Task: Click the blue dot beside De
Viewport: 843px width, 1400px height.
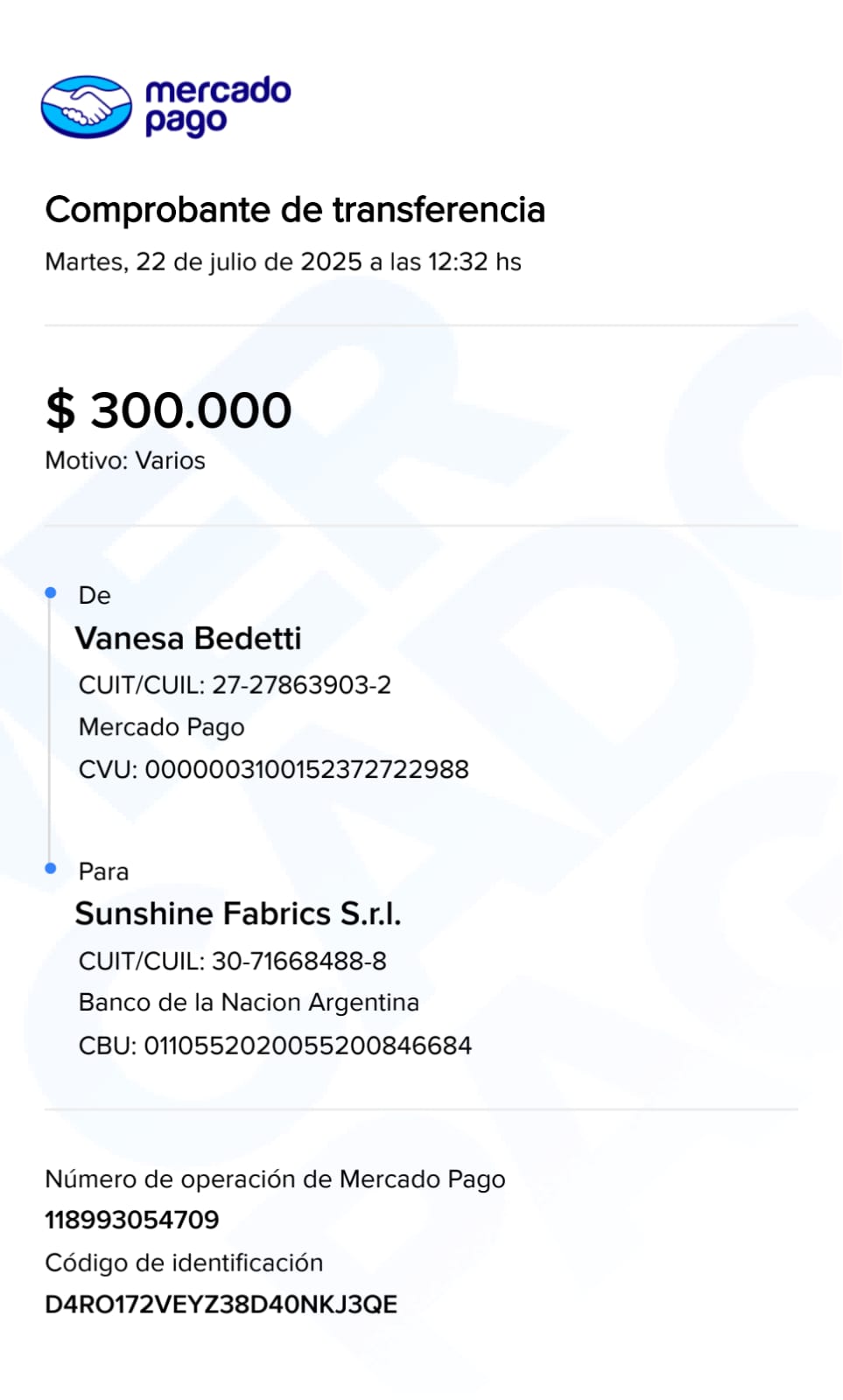Action: [51, 593]
